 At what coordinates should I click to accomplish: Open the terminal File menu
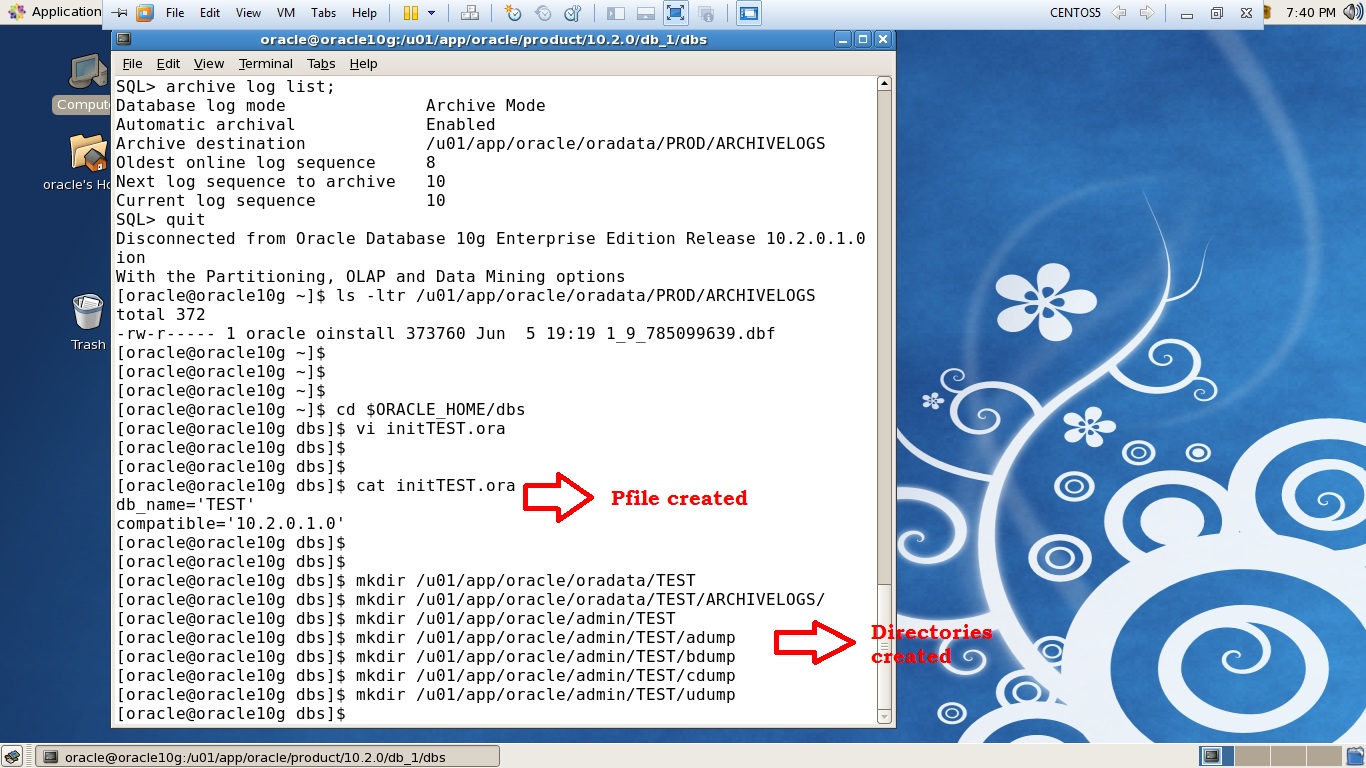132,63
